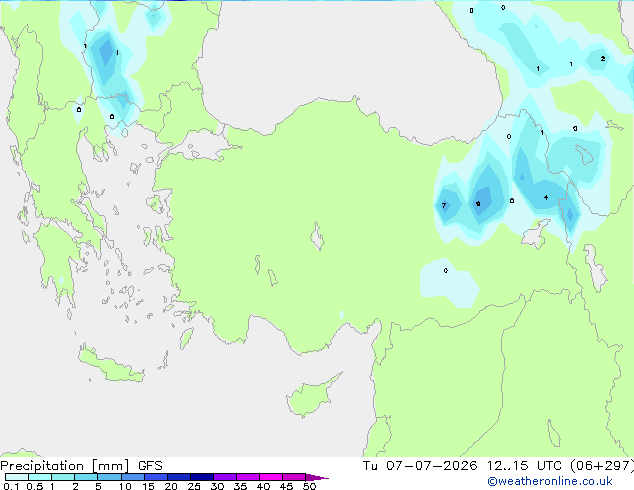Pick the 15–20 mm legend color box
This screenshot has width=634, height=490.
(156, 477)
